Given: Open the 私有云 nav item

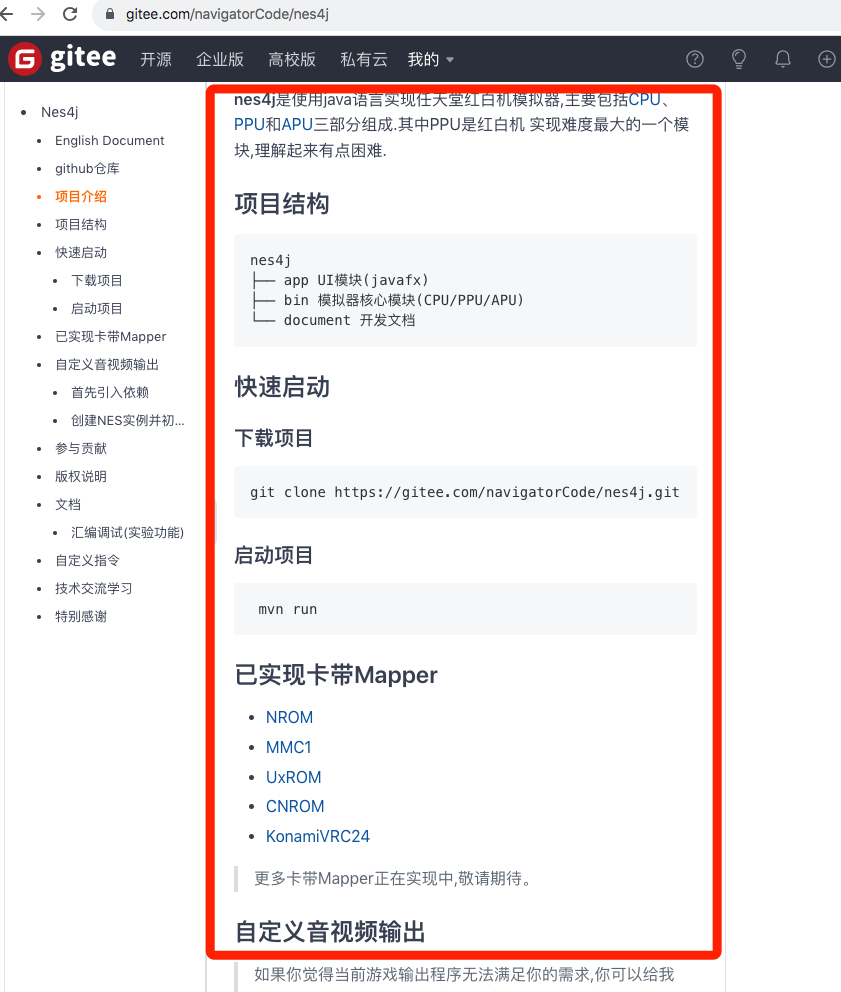Looking at the screenshot, I should [x=364, y=59].
